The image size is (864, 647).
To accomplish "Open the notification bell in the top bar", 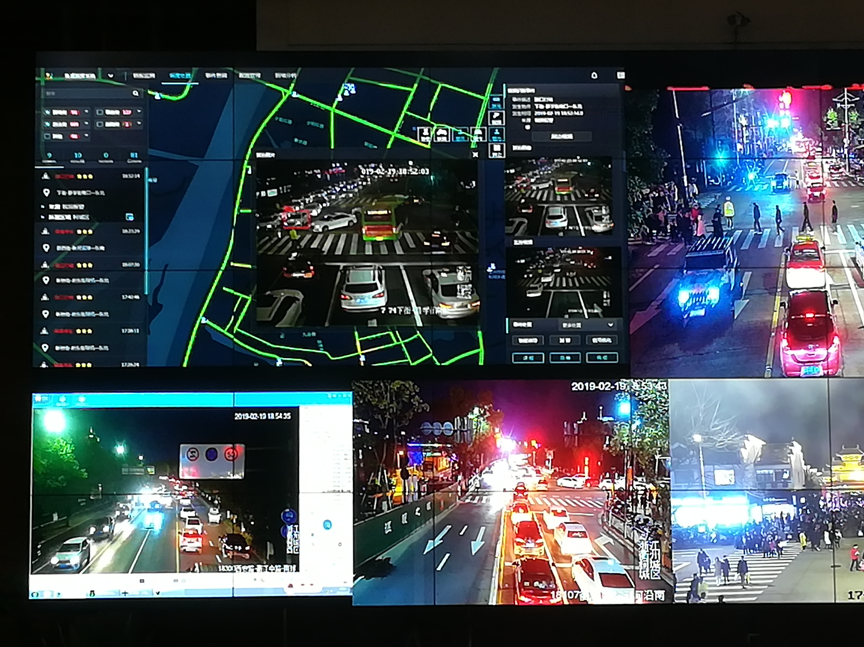I will click(594, 75).
